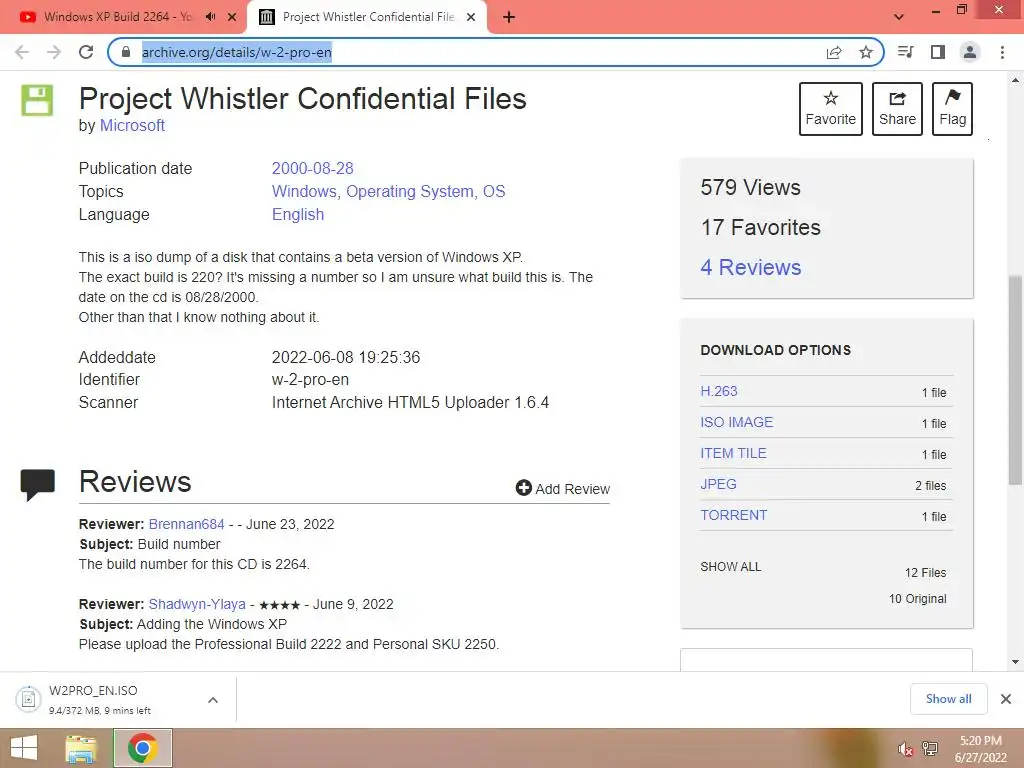Click the scrollbar up arrow
Screen dimensions: 1024x768
pyautogui.click(x=1015, y=80)
